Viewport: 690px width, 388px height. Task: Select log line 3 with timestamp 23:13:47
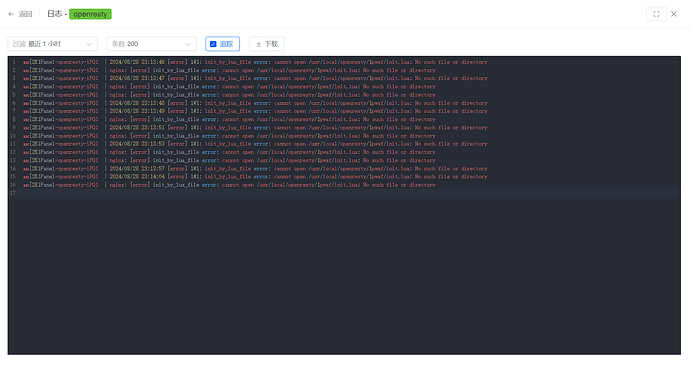pyautogui.click(x=255, y=78)
